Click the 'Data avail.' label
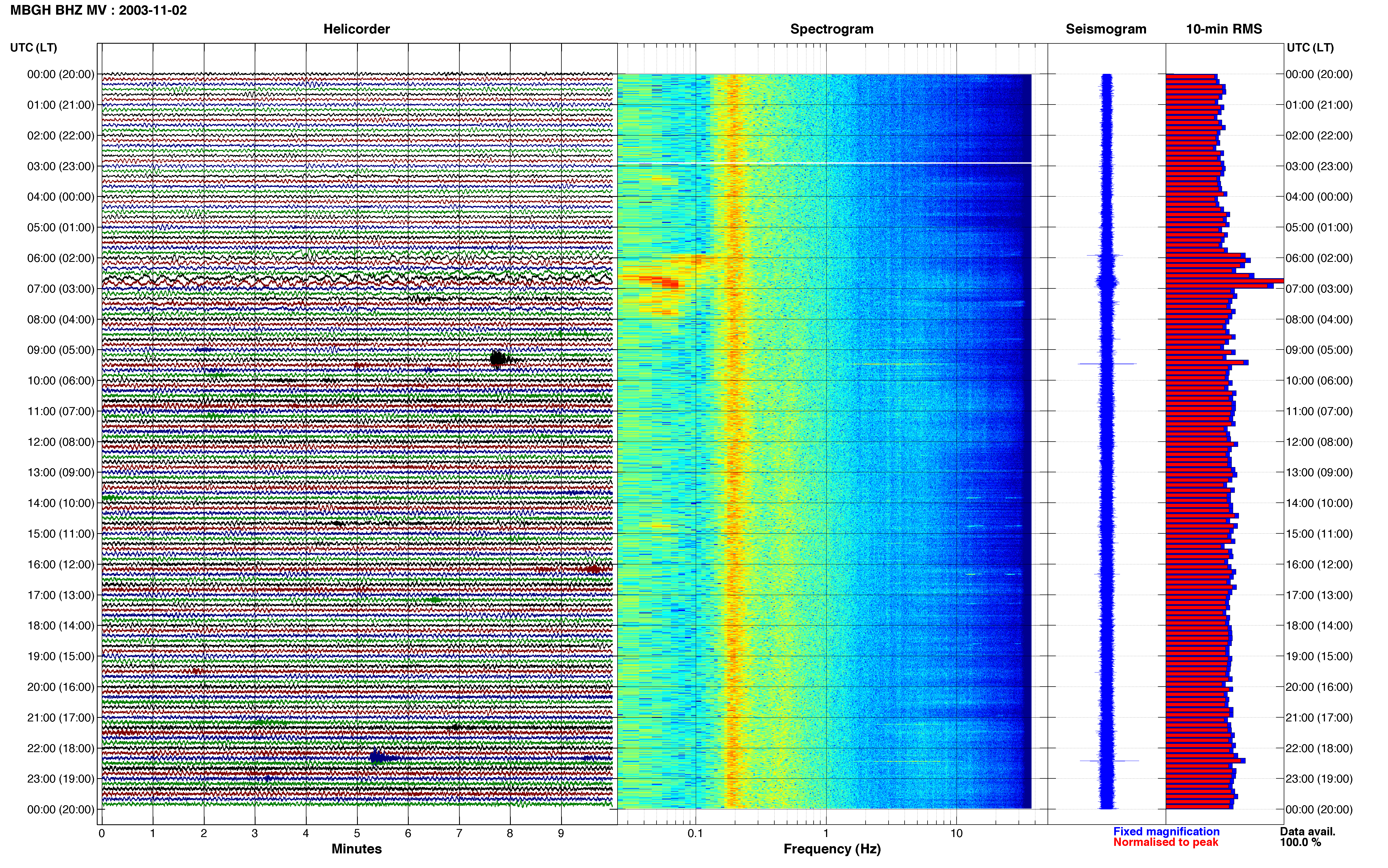 coord(1308,831)
